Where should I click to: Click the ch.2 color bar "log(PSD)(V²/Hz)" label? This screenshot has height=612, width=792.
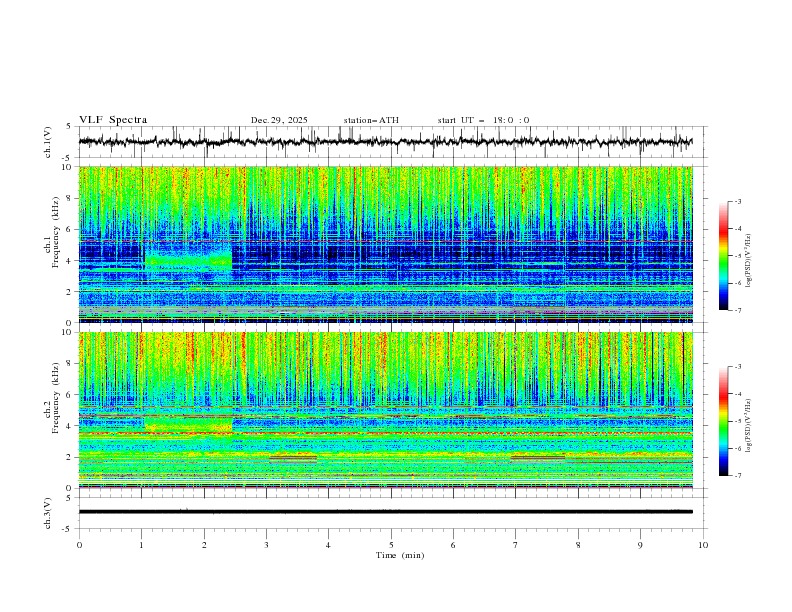[748, 425]
